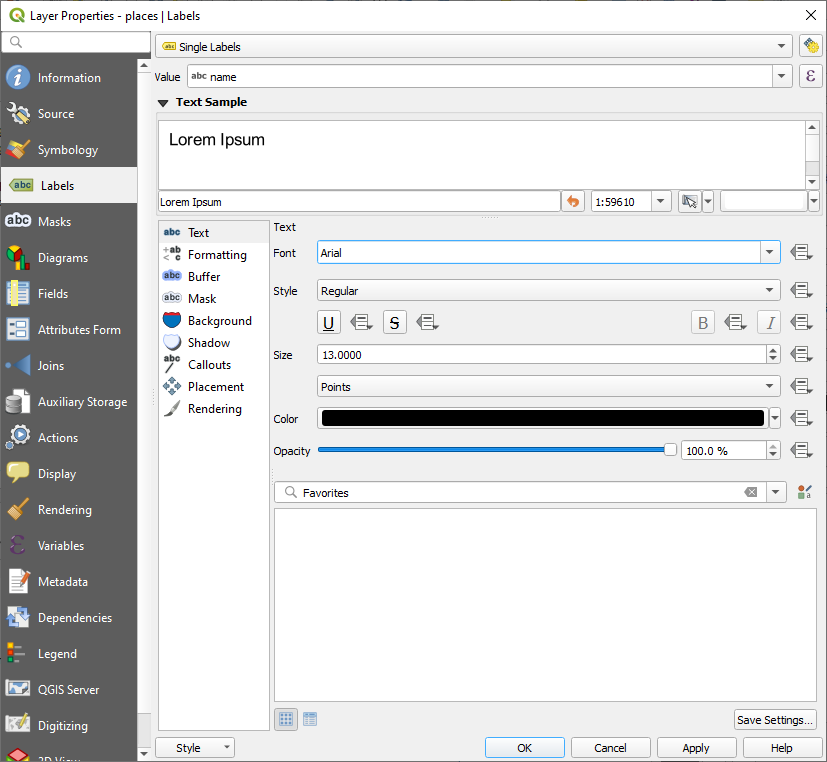
Task: Switch styles panel to list view
Action: (310, 719)
